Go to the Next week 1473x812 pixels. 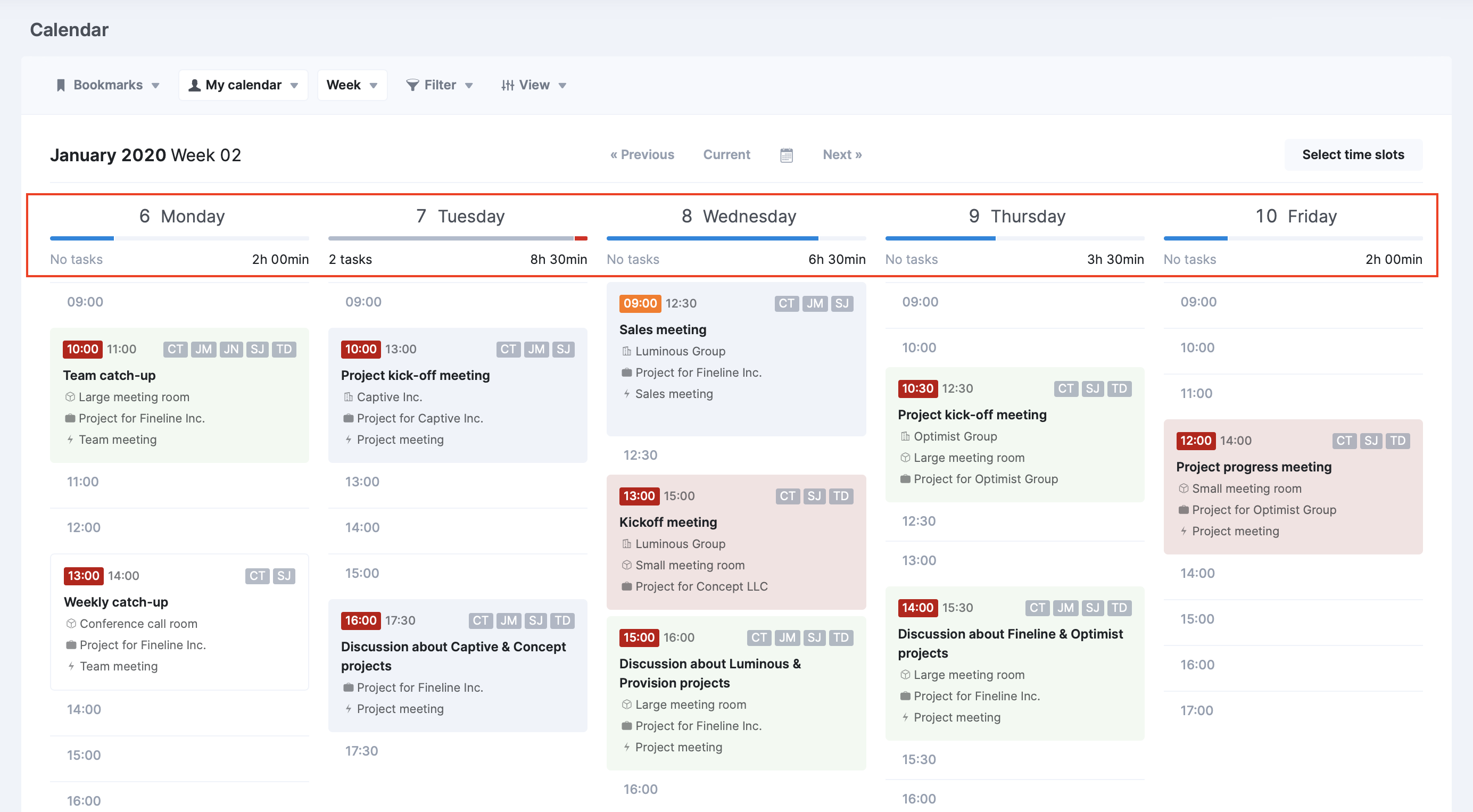tap(842, 154)
